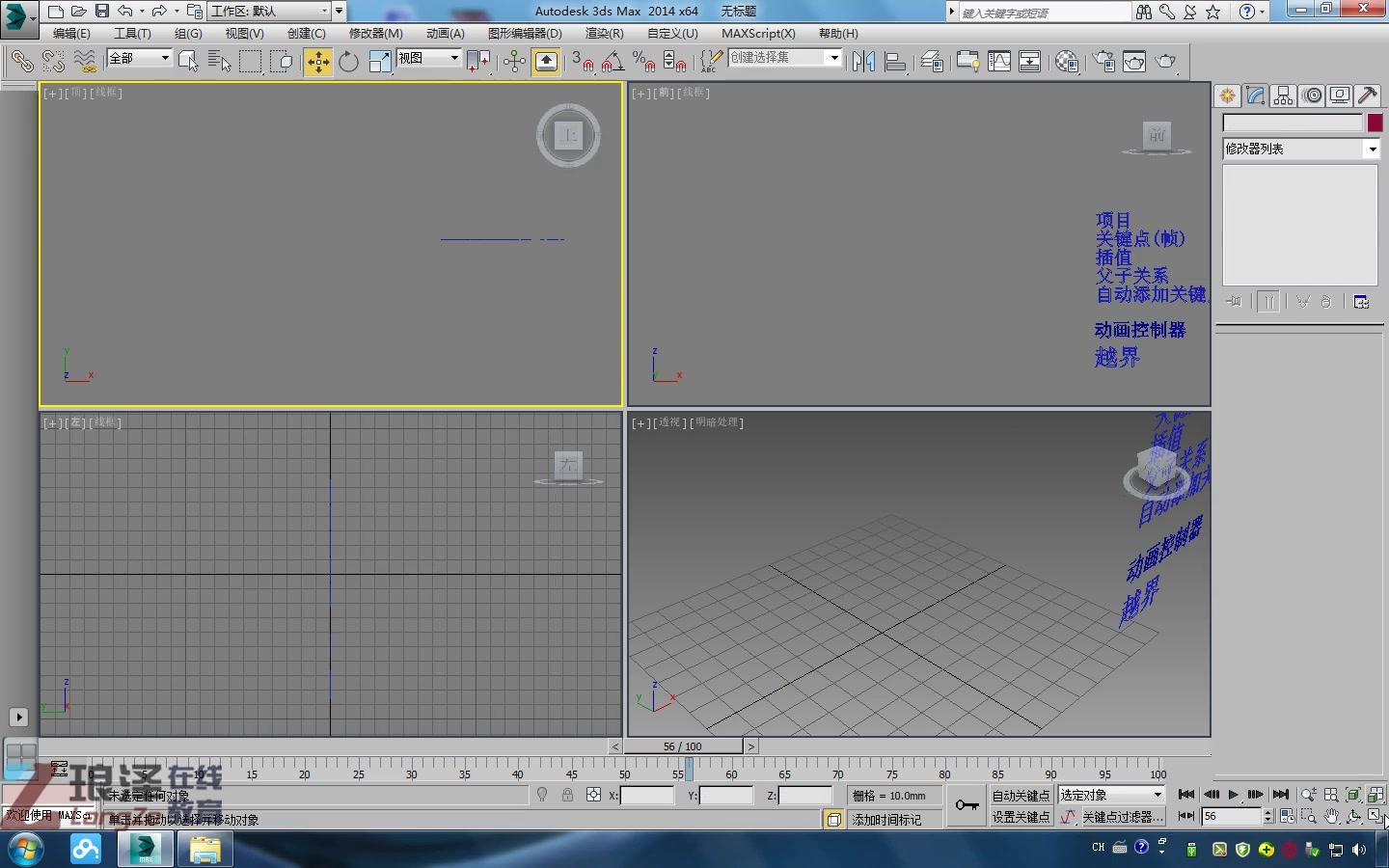Open the 选定对象 key filter dropdown

pyautogui.click(x=1112, y=795)
